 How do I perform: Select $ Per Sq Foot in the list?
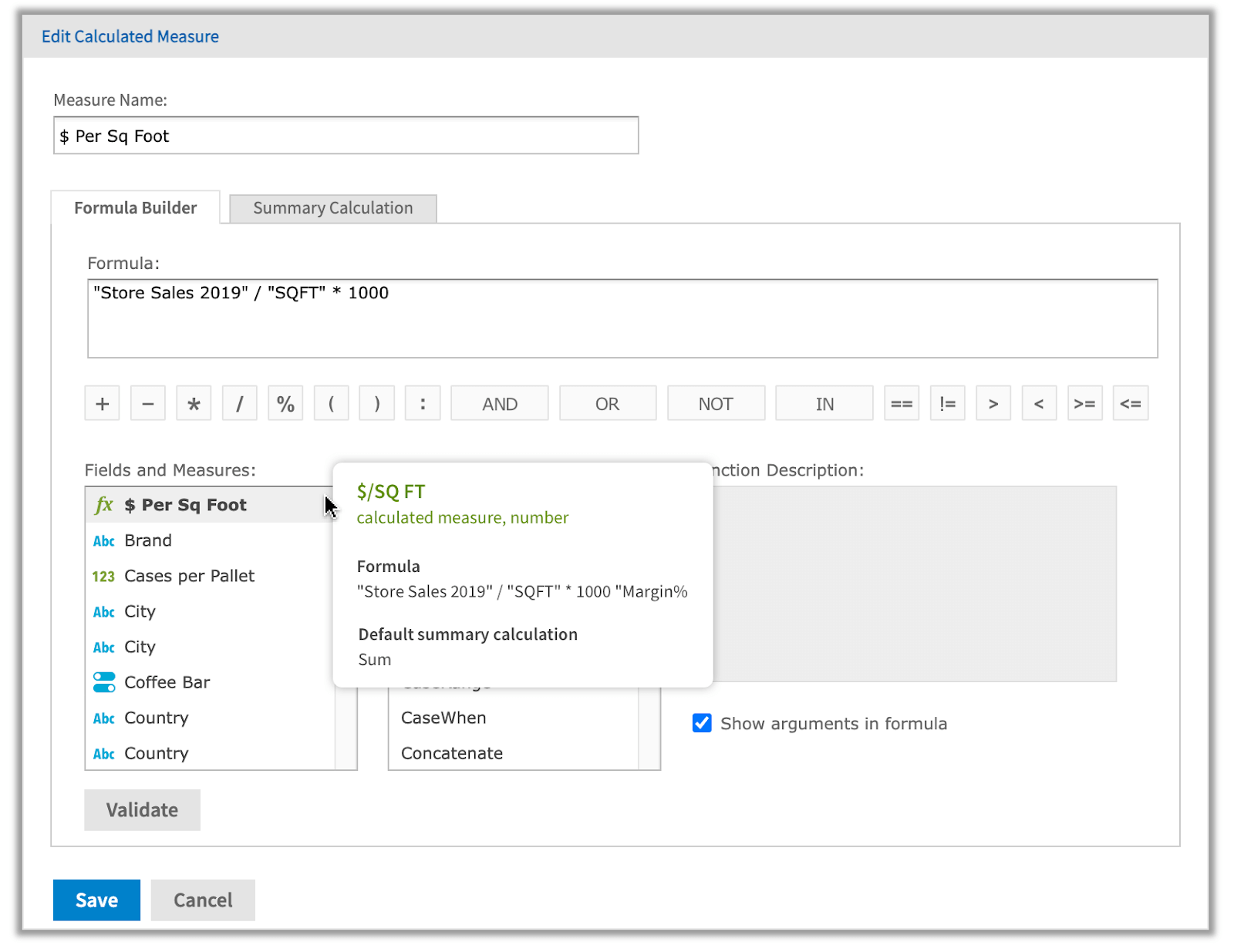(210, 505)
